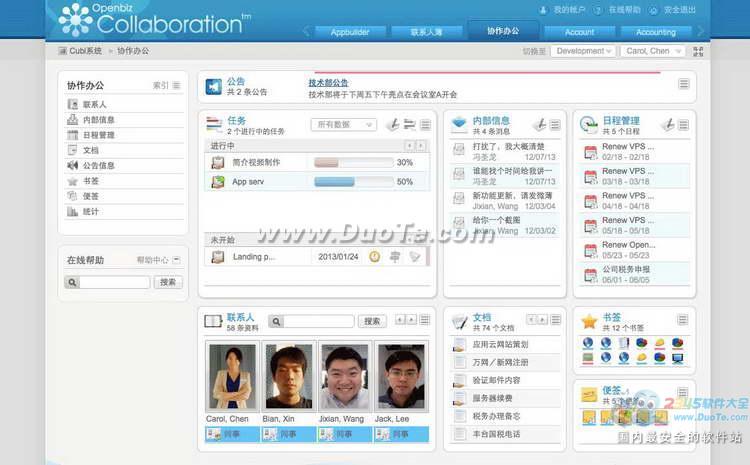This screenshot has width=750, height=465.
Task: Open the 文档 panel menu icon
Action: [x=555, y=320]
